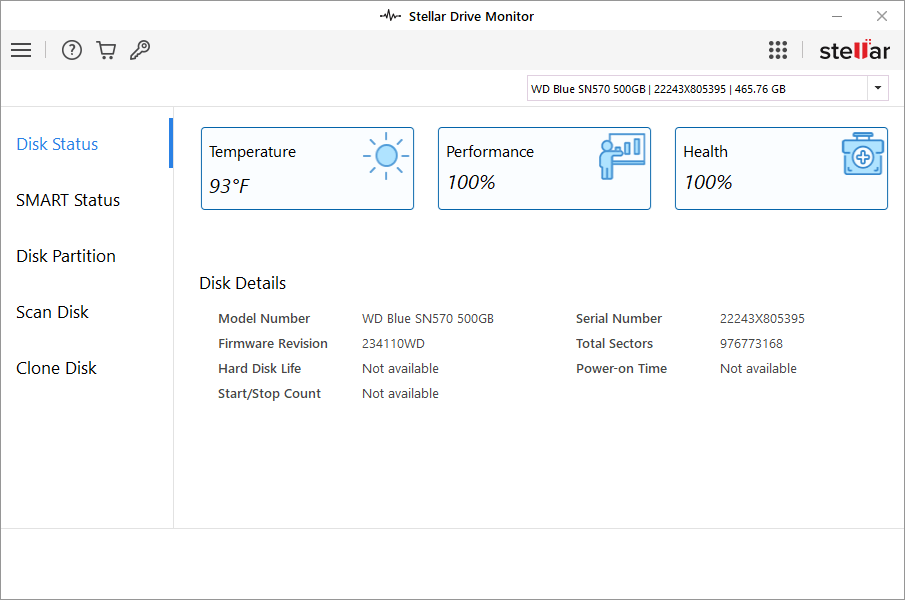
Task: Click the Health card
Action: [781, 168]
